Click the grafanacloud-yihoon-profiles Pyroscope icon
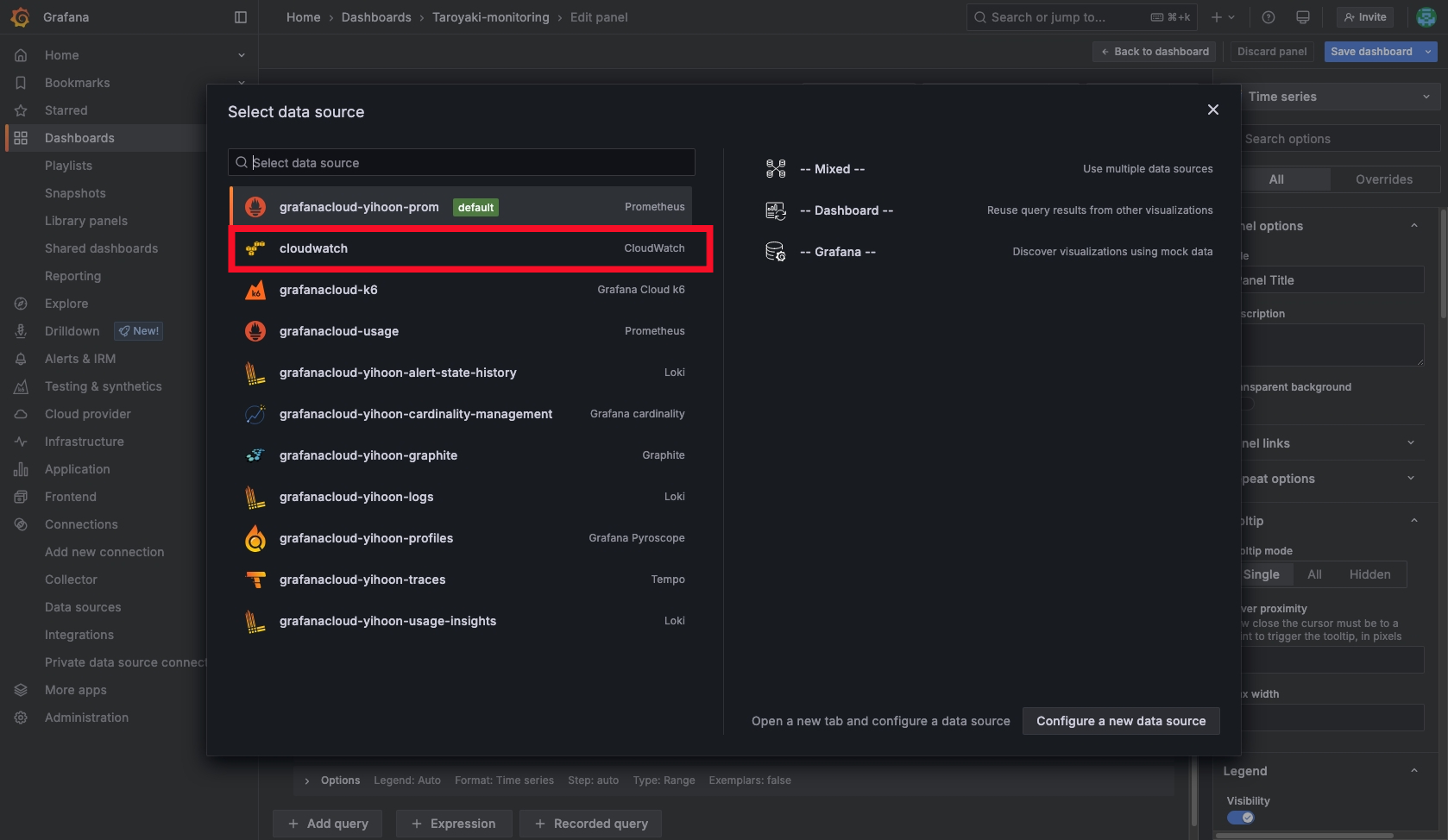 255,538
